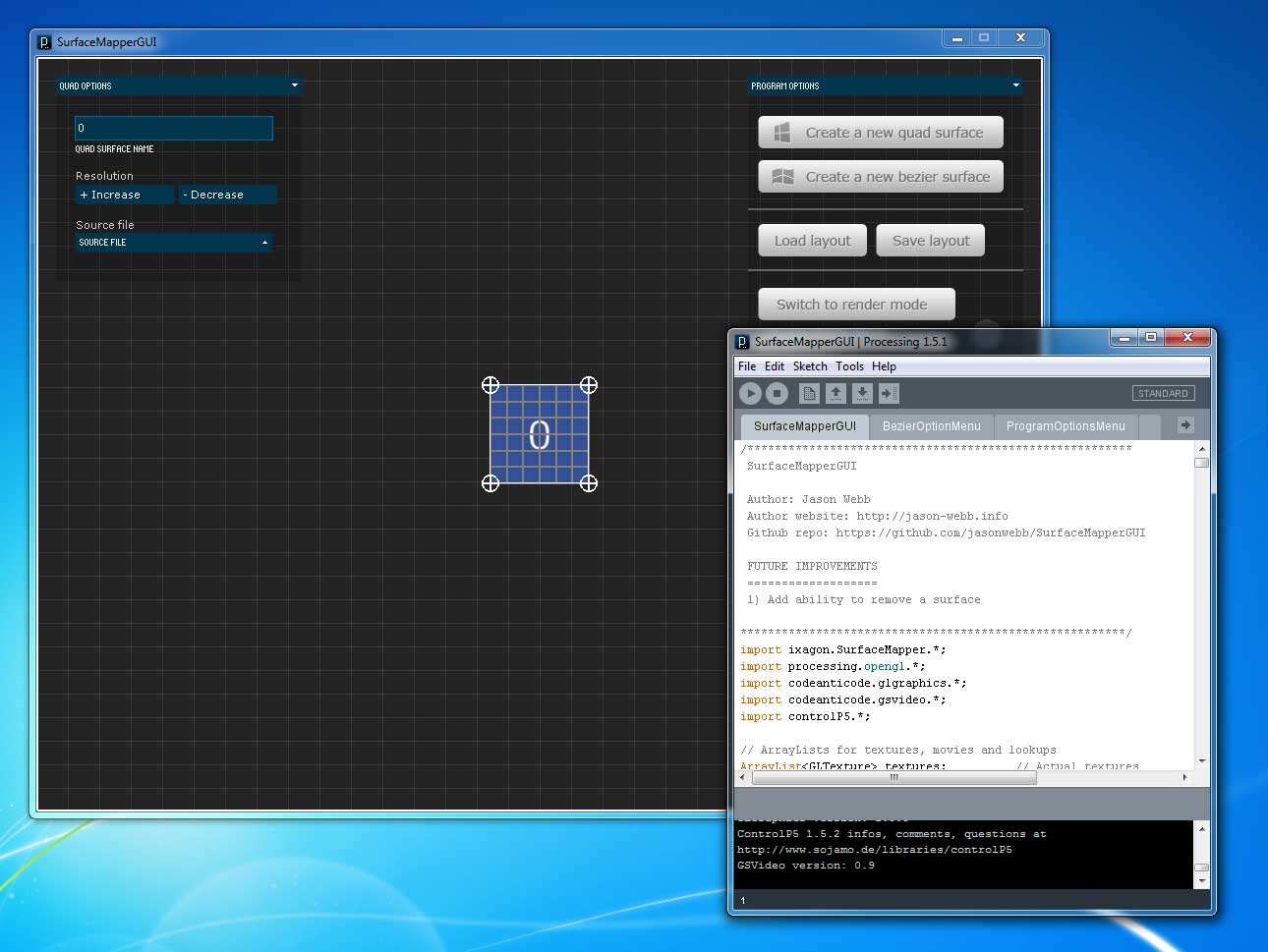The width and height of the screenshot is (1268, 952).
Task: Save the sketch with the down-arrow icon
Action: tap(862, 393)
